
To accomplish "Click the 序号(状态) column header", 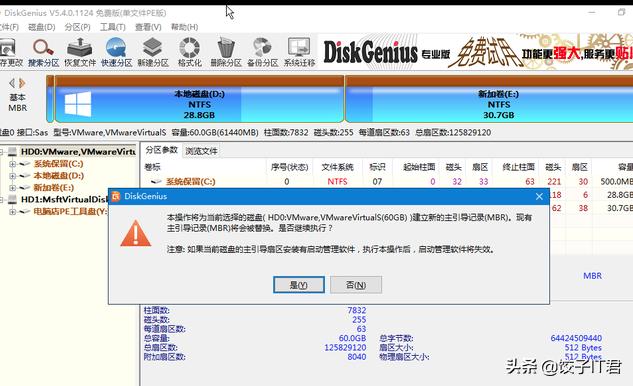I will [x=289, y=167].
